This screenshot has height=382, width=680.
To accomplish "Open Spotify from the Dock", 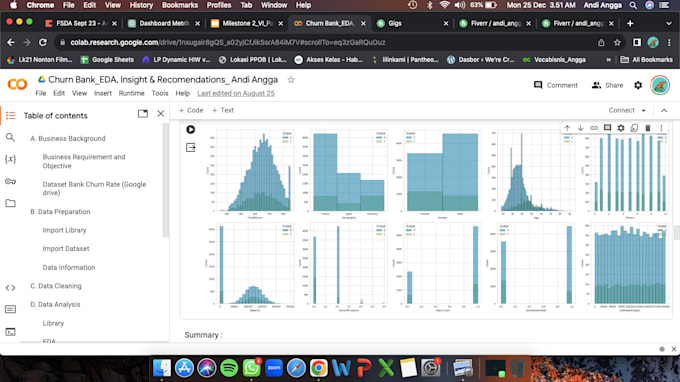I will [229, 368].
